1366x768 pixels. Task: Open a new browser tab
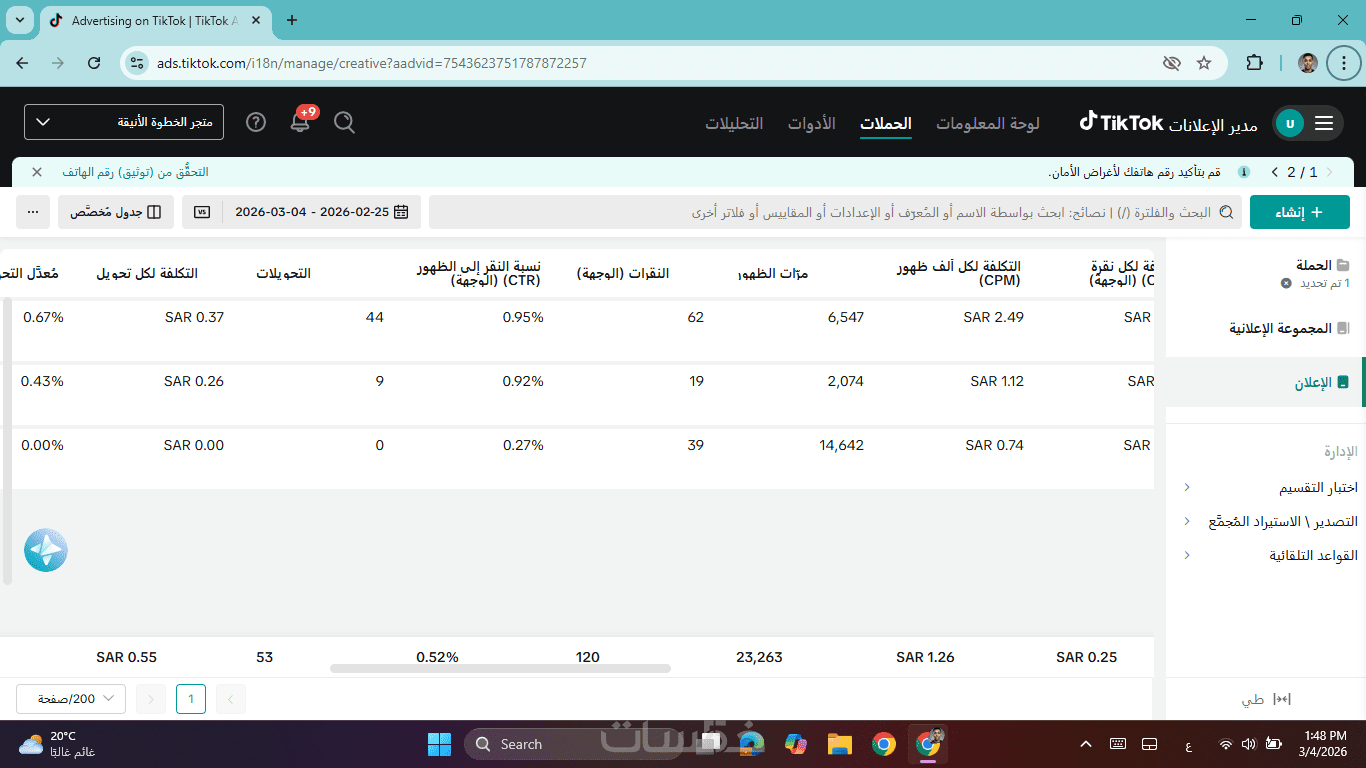pyautogui.click(x=292, y=20)
